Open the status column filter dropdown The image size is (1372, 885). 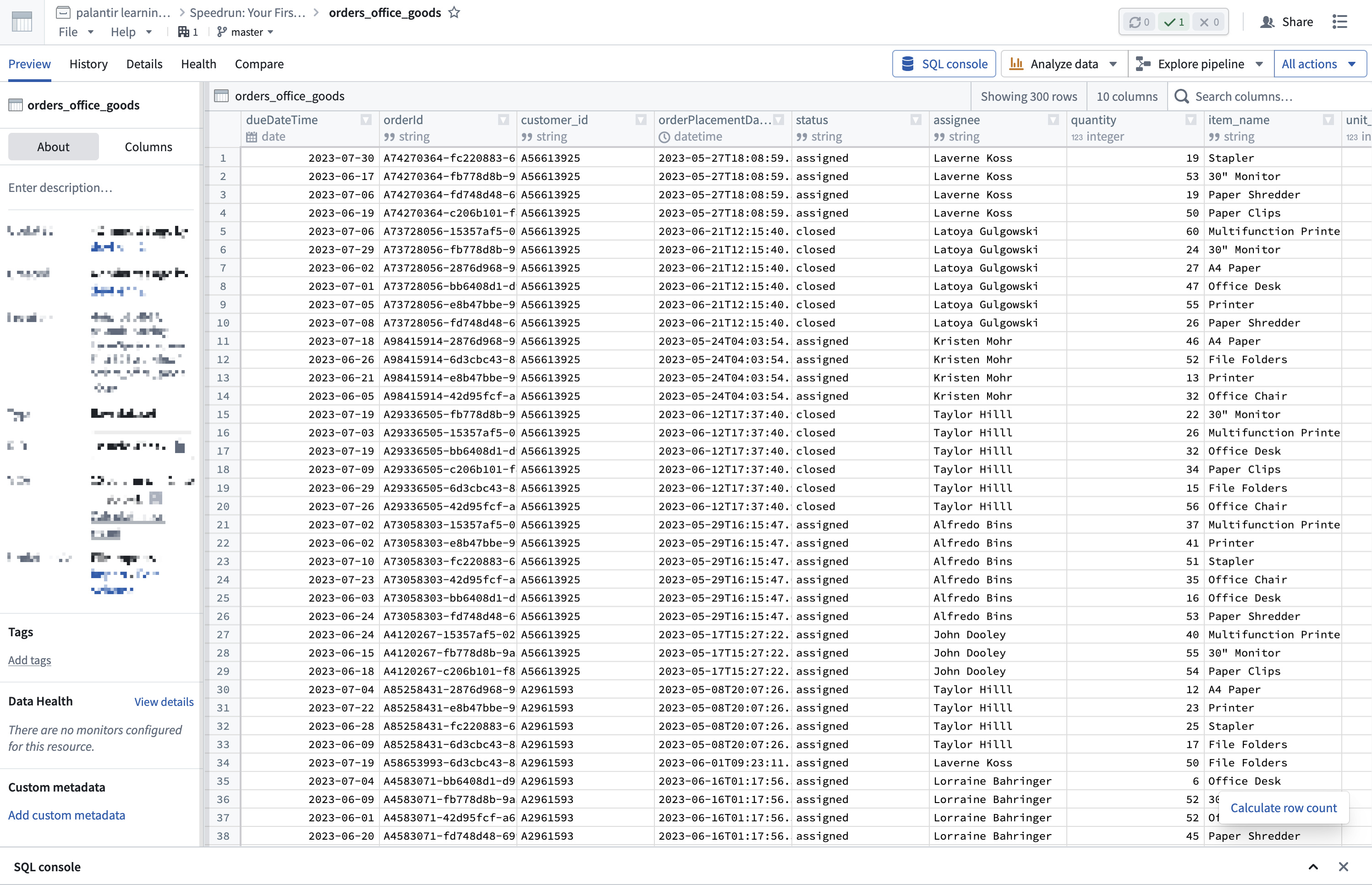coord(916,120)
